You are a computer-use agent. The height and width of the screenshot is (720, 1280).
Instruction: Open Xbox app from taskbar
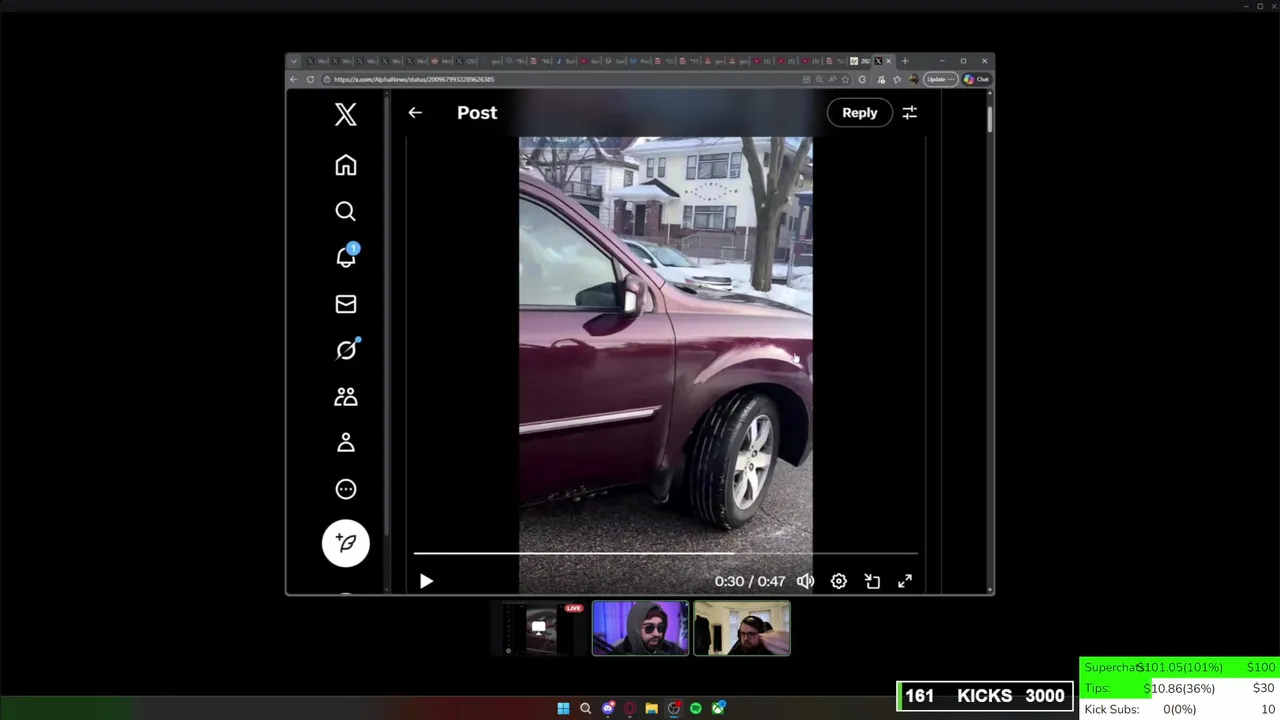(718, 708)
